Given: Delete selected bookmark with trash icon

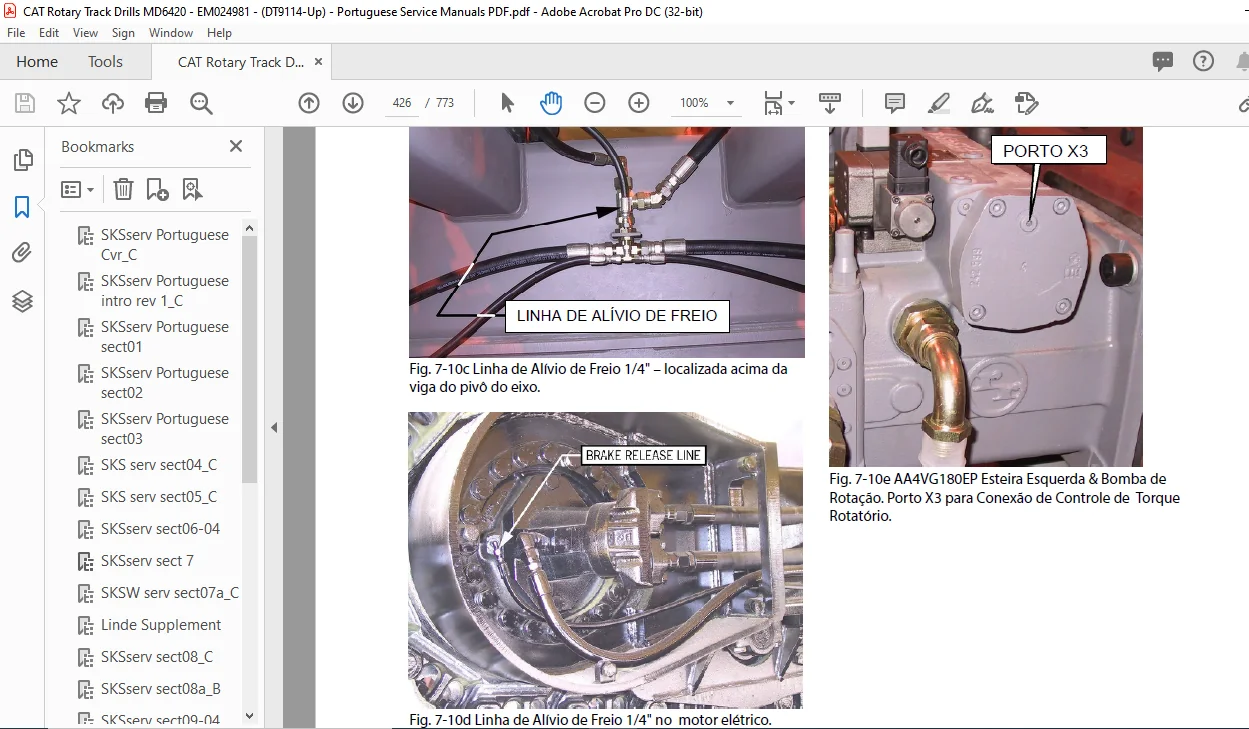Looking at the screenshot, I should pyautogui.click(x=123, y=189).
